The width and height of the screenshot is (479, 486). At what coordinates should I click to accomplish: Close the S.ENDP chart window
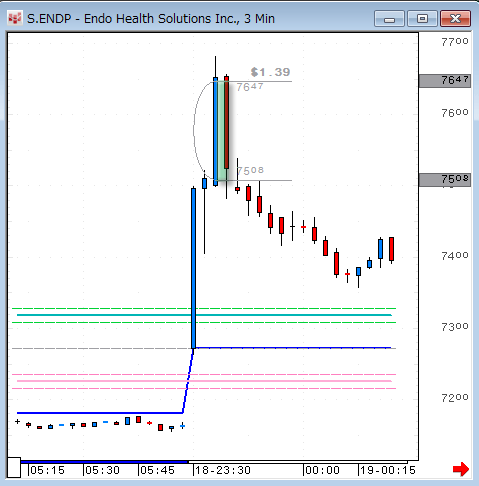[x=455, y=19]
